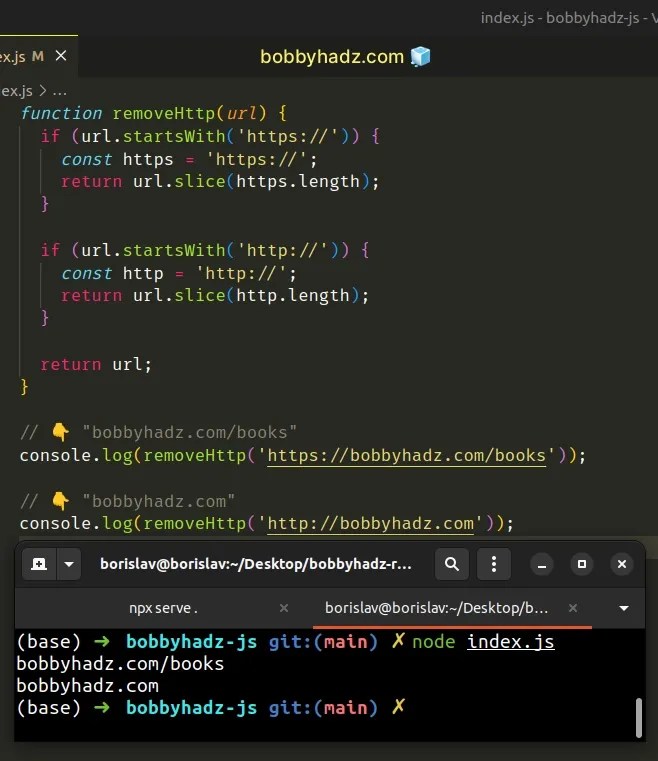This screenshot has height=761, width=658.
Task: Close the terminal window
Action: (622, 564)
